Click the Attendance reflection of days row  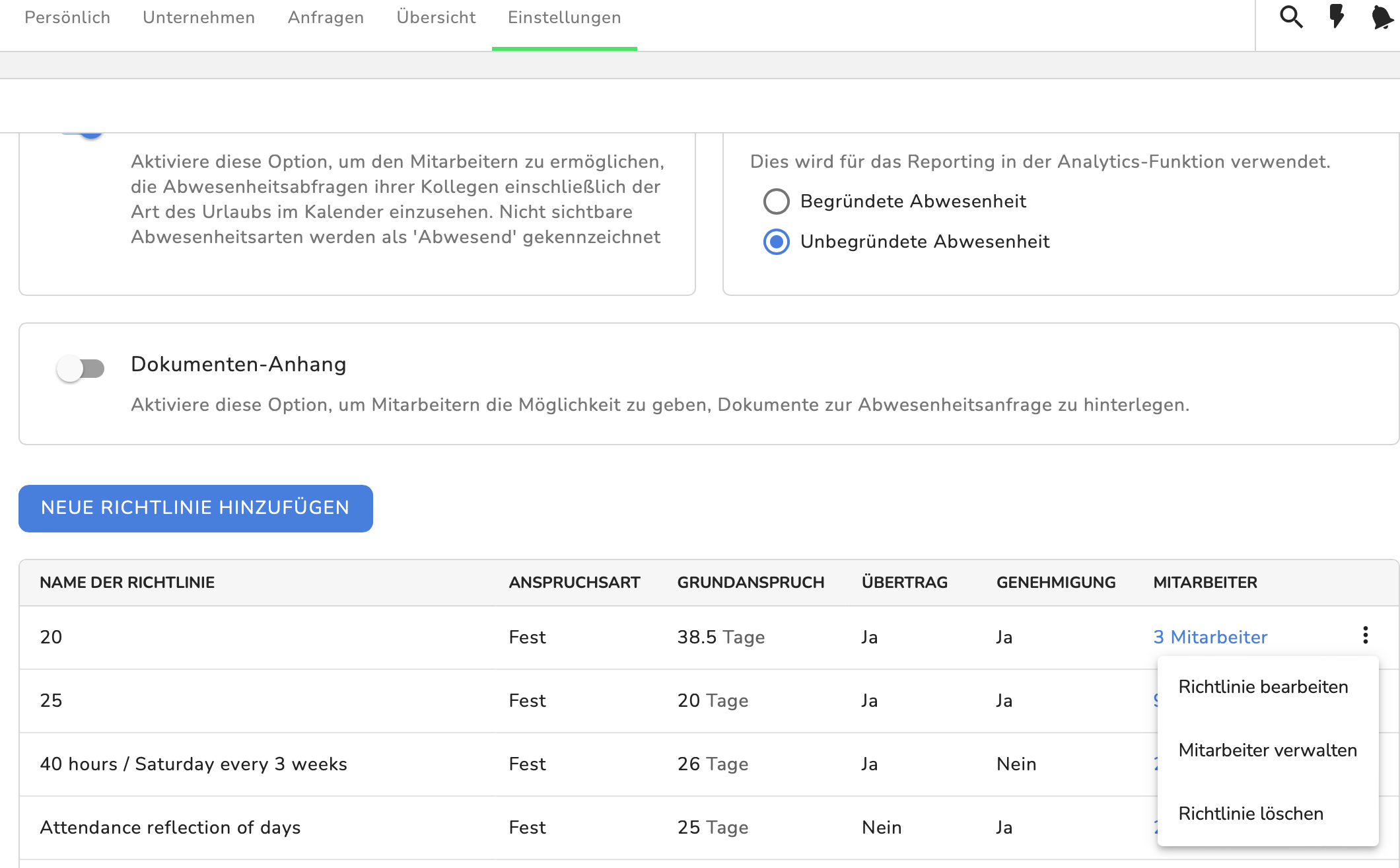tap(170, 828)
